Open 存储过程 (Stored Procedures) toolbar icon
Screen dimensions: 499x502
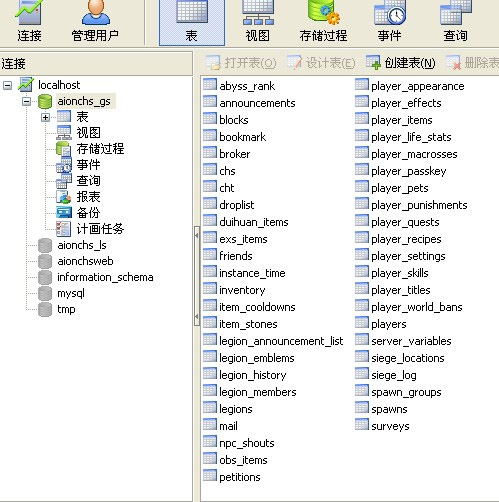tap(323, 22)
